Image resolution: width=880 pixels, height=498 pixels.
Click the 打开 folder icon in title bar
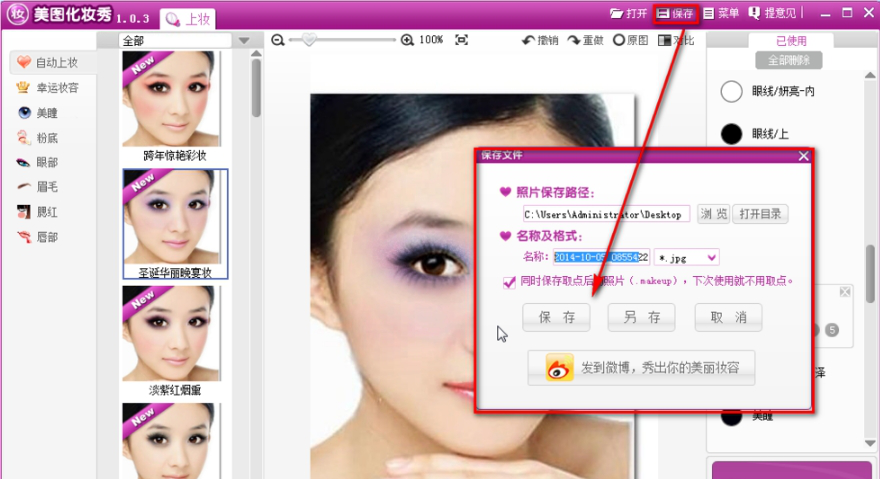click(616, 13)
